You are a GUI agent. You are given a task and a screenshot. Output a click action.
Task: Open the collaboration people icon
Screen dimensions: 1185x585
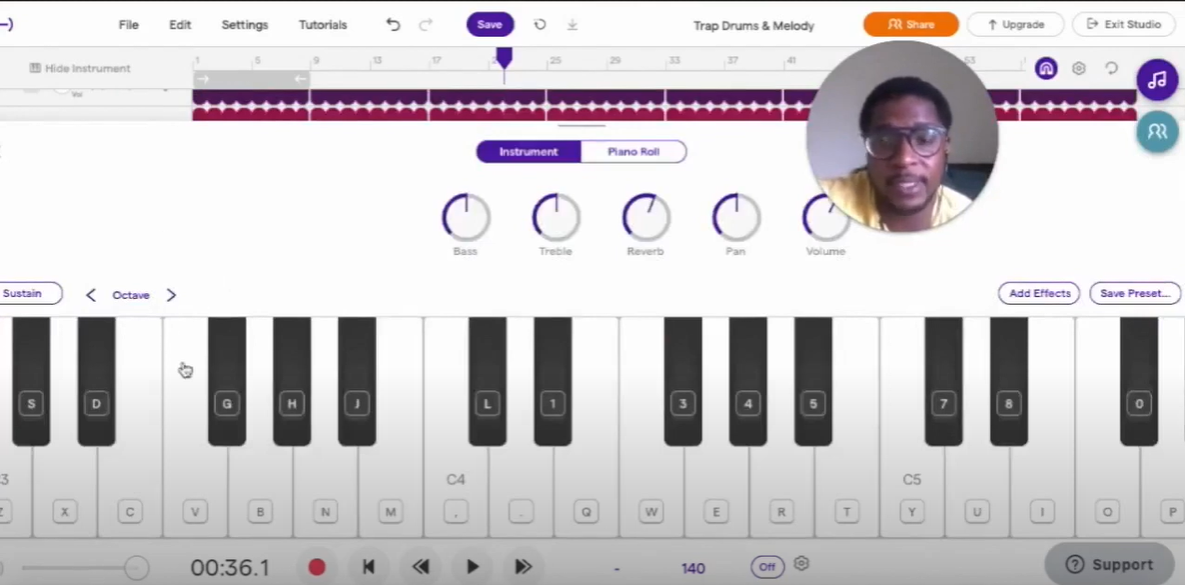click(1157, 131)
